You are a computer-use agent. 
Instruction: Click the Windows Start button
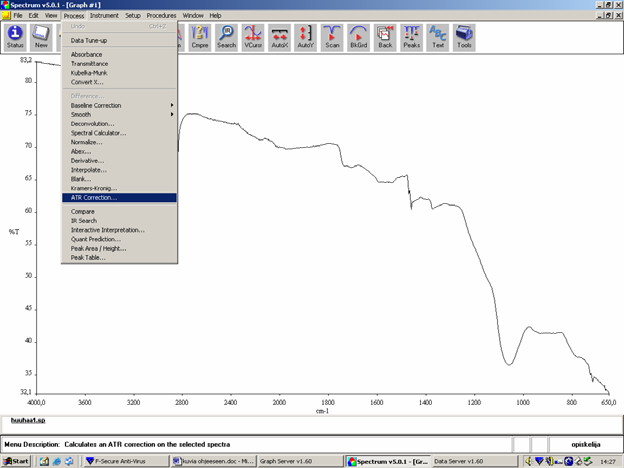pyautogui.click(x=16, y=461)
